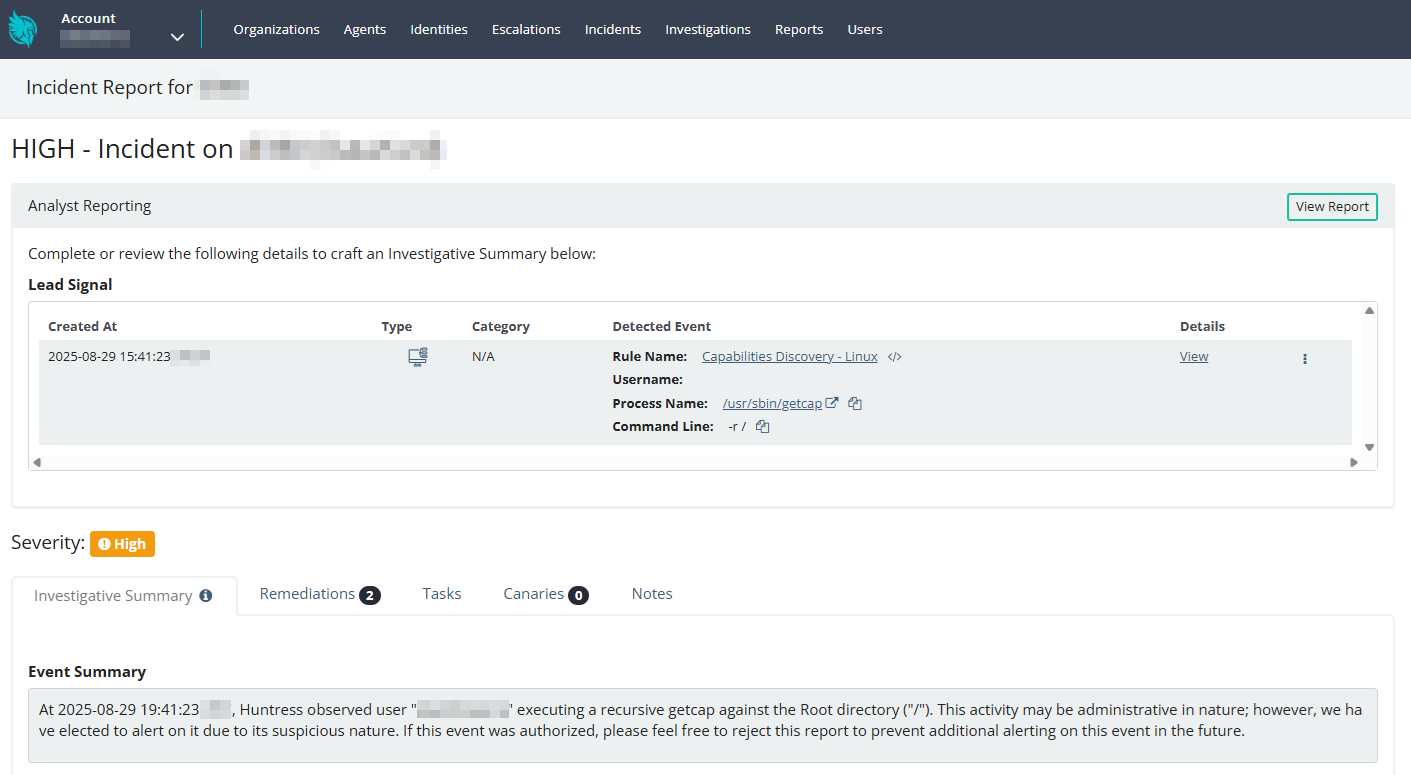The image size is (1411, 775).
Task: Go to the Identities page
Action: pos(439,29)
